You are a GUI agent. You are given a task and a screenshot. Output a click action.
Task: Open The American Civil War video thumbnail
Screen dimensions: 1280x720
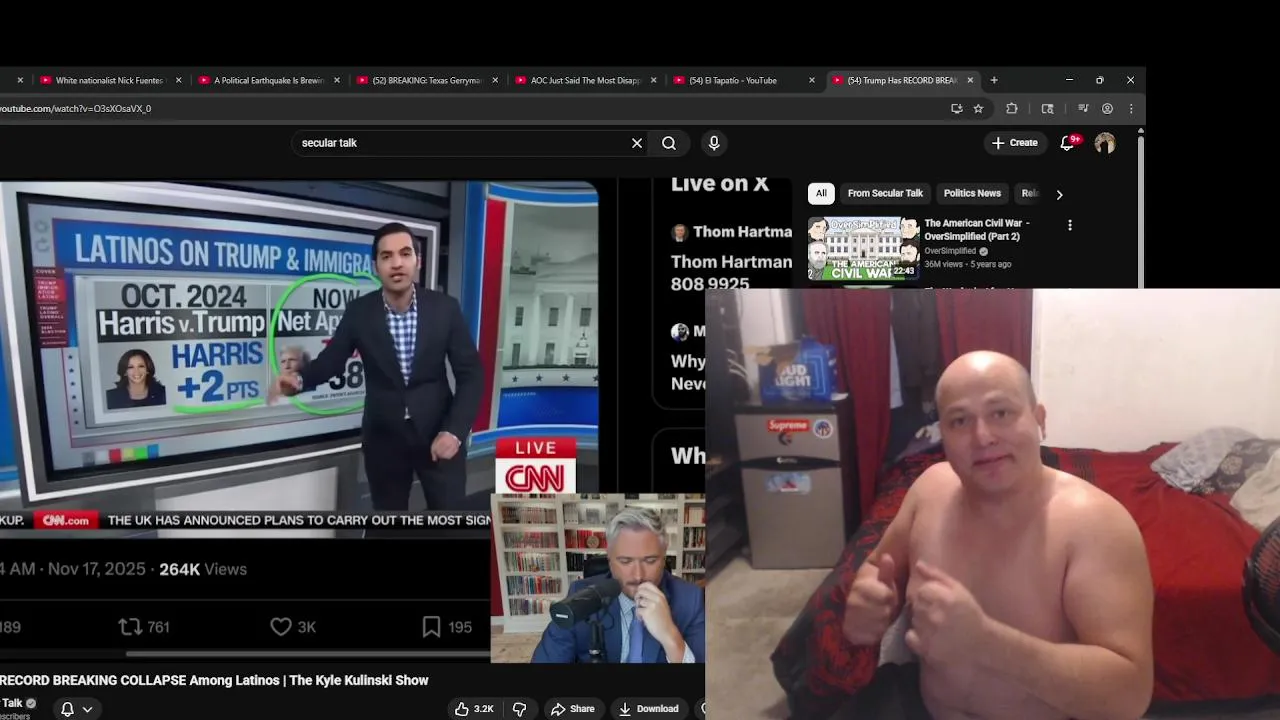pyautogui.click(x=863, y=248)
